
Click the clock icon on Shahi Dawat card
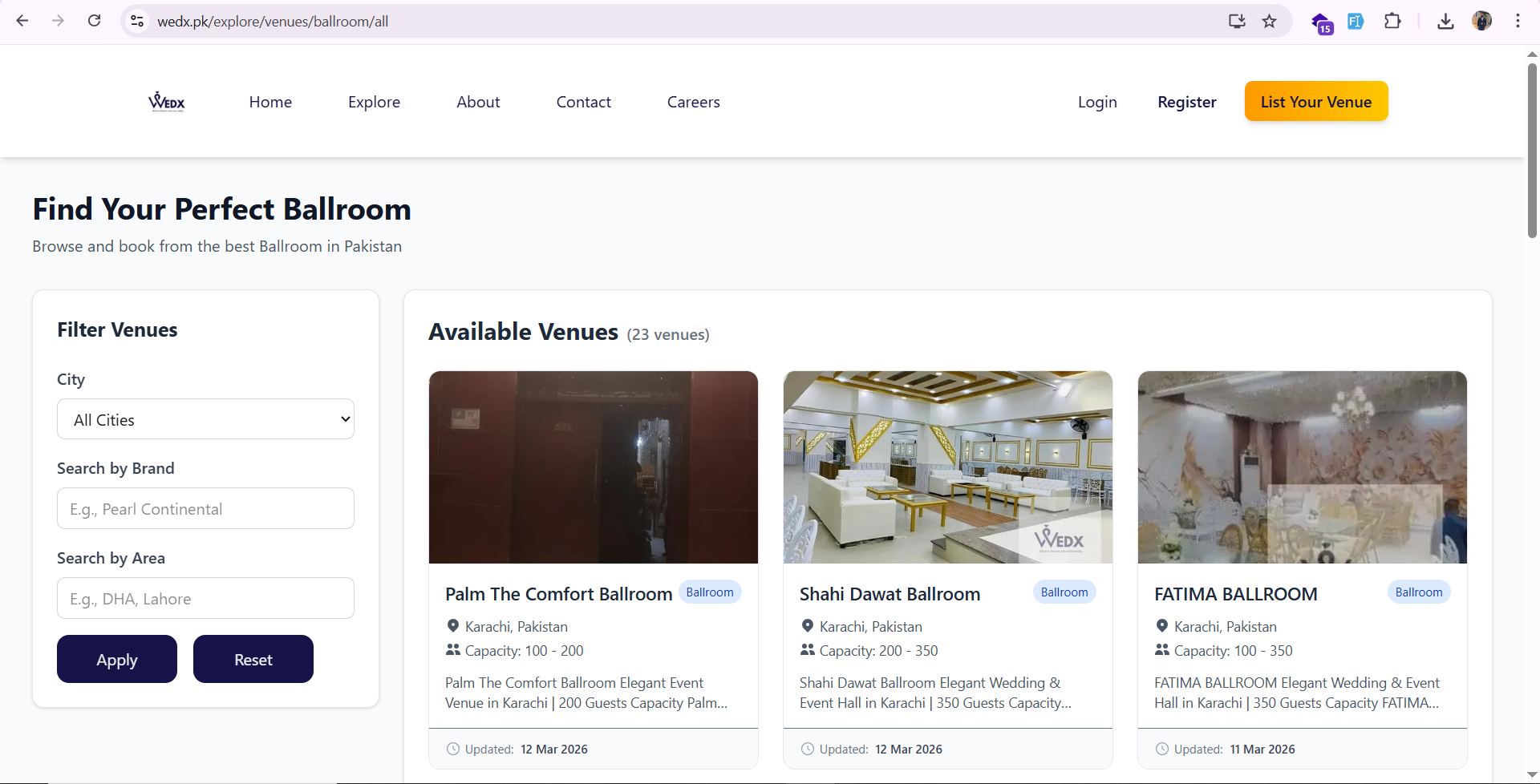pos(808,749)
